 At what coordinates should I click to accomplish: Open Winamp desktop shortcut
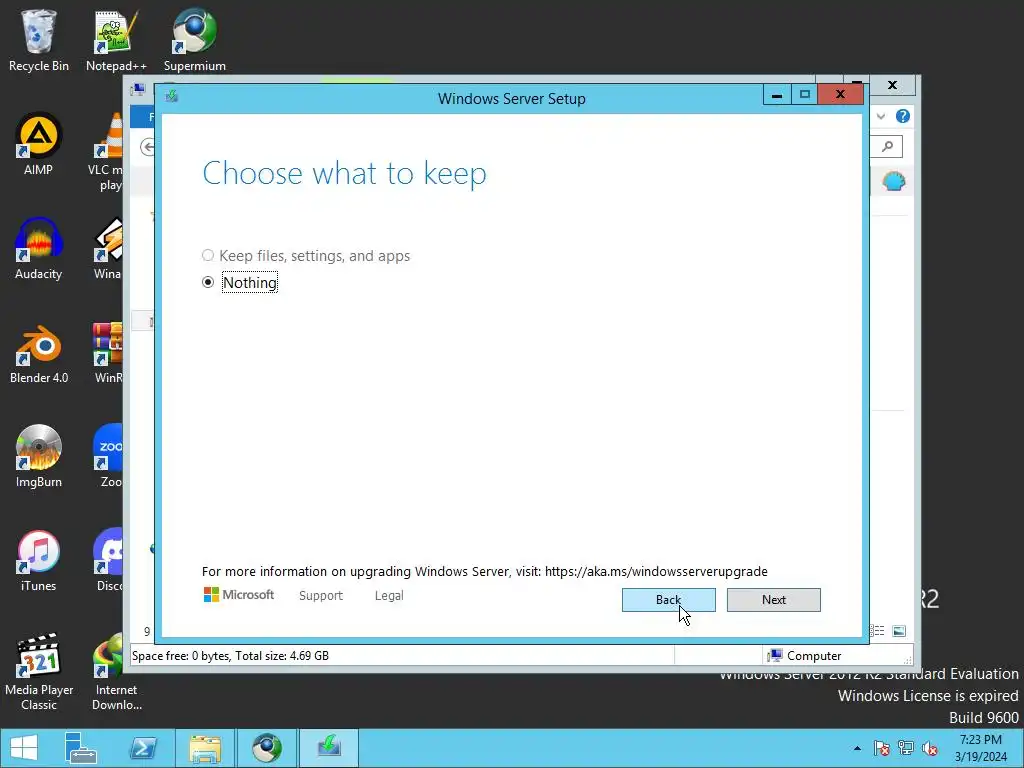click(108, 249)
